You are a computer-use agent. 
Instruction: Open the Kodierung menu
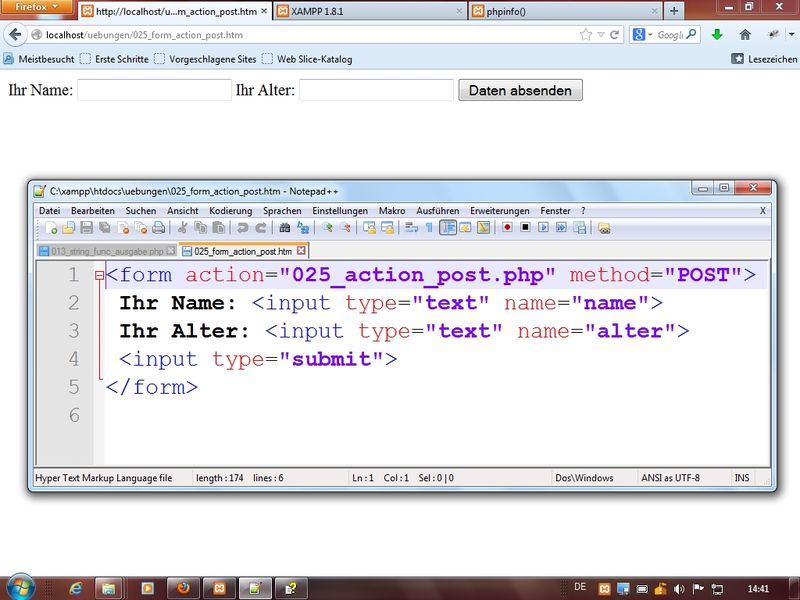pos(230,211)
